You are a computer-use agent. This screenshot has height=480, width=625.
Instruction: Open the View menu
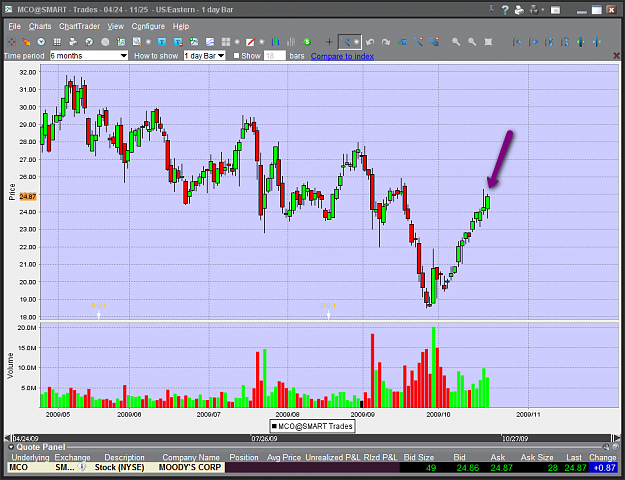[x=116, y=26]
